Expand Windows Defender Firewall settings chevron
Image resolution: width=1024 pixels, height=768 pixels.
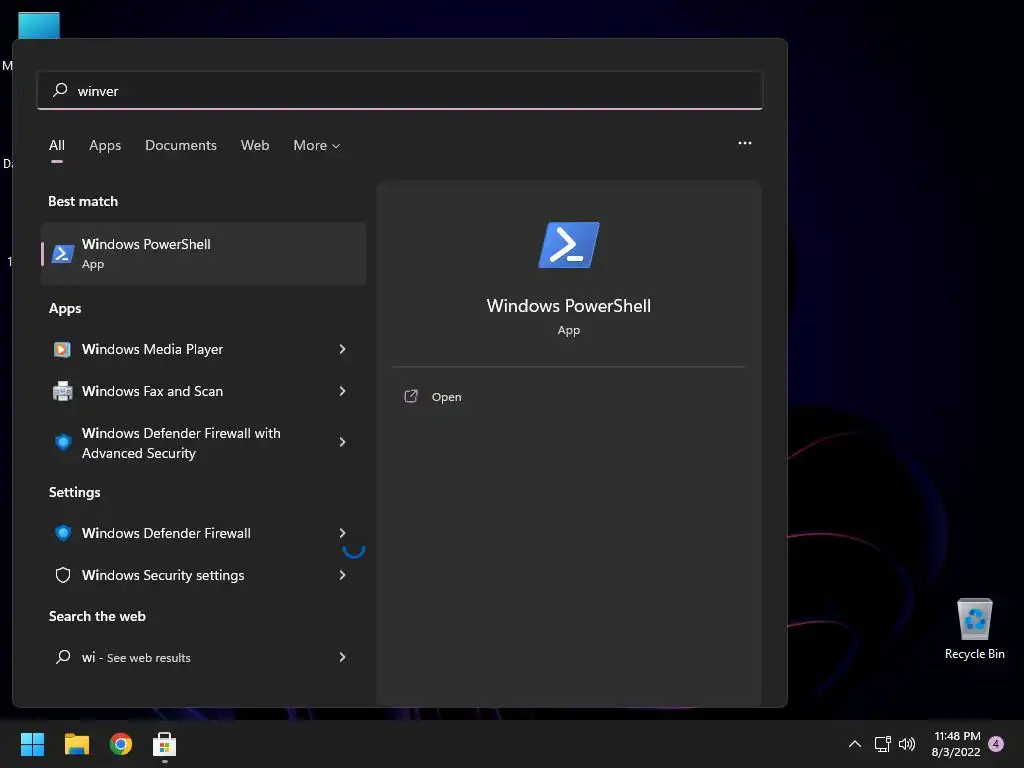pyautogui.click(x=342, y=533)
